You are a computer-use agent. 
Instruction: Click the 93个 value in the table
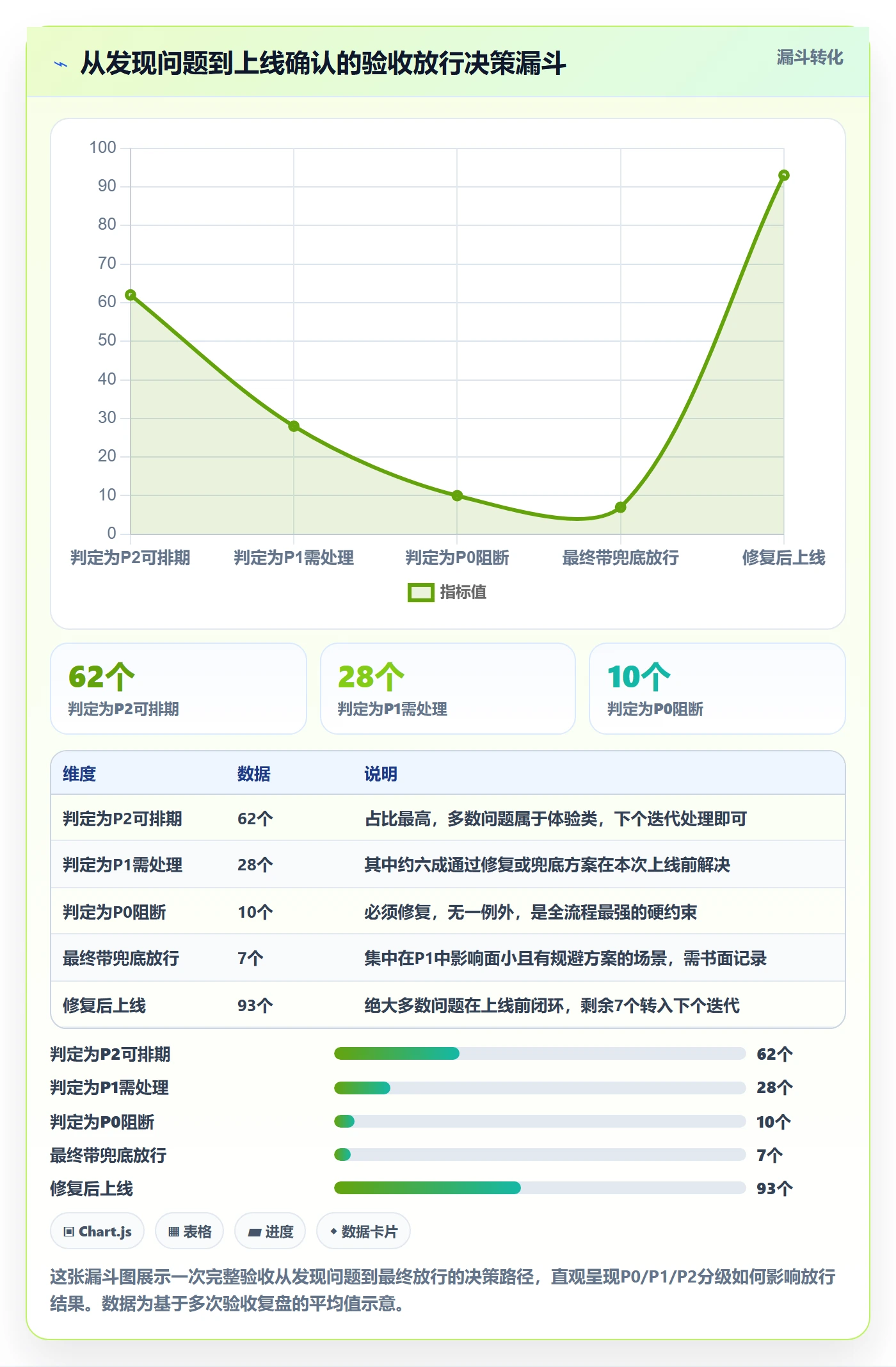click(255, 1005)
